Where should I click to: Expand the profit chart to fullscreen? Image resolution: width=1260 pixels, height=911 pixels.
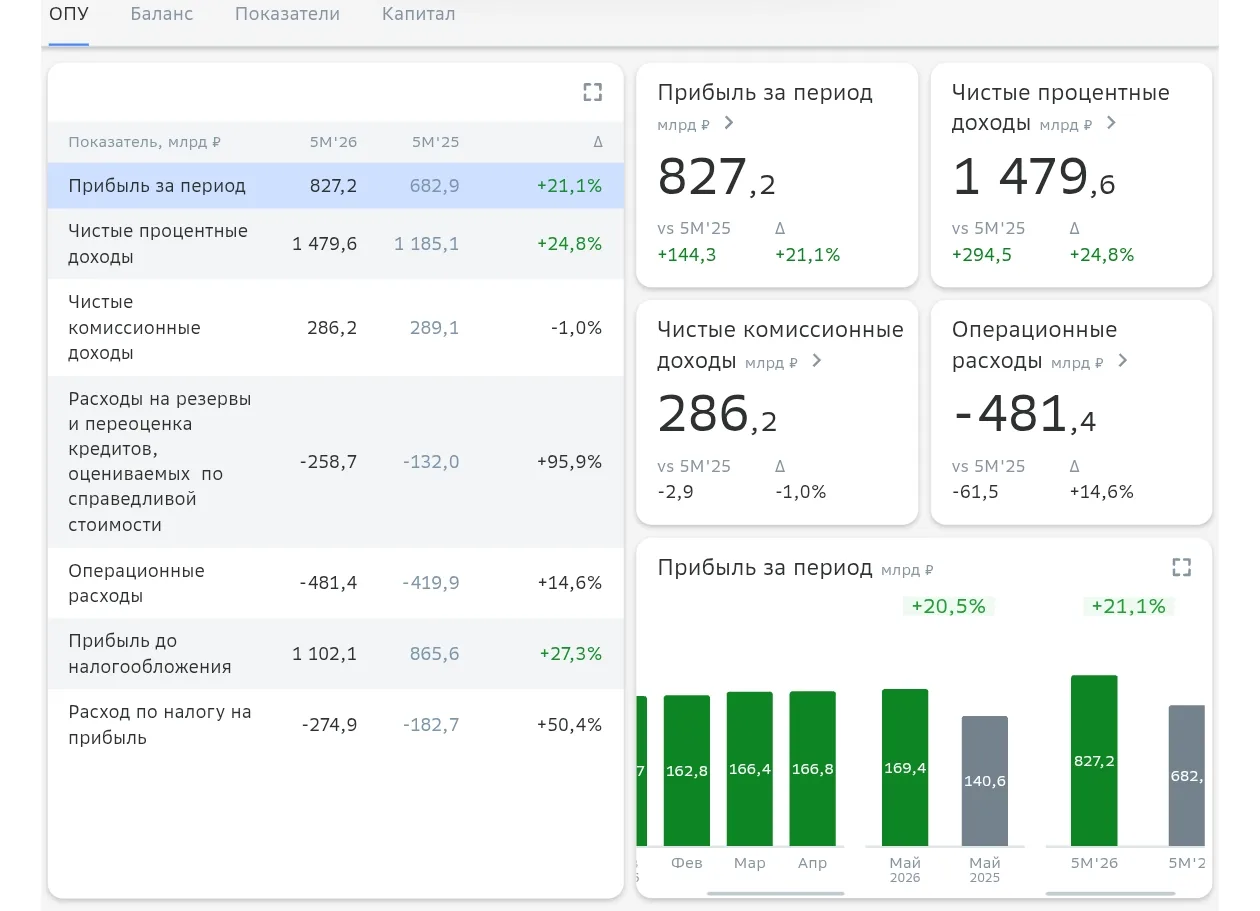pyautogui.click(x=1182, y=567)
